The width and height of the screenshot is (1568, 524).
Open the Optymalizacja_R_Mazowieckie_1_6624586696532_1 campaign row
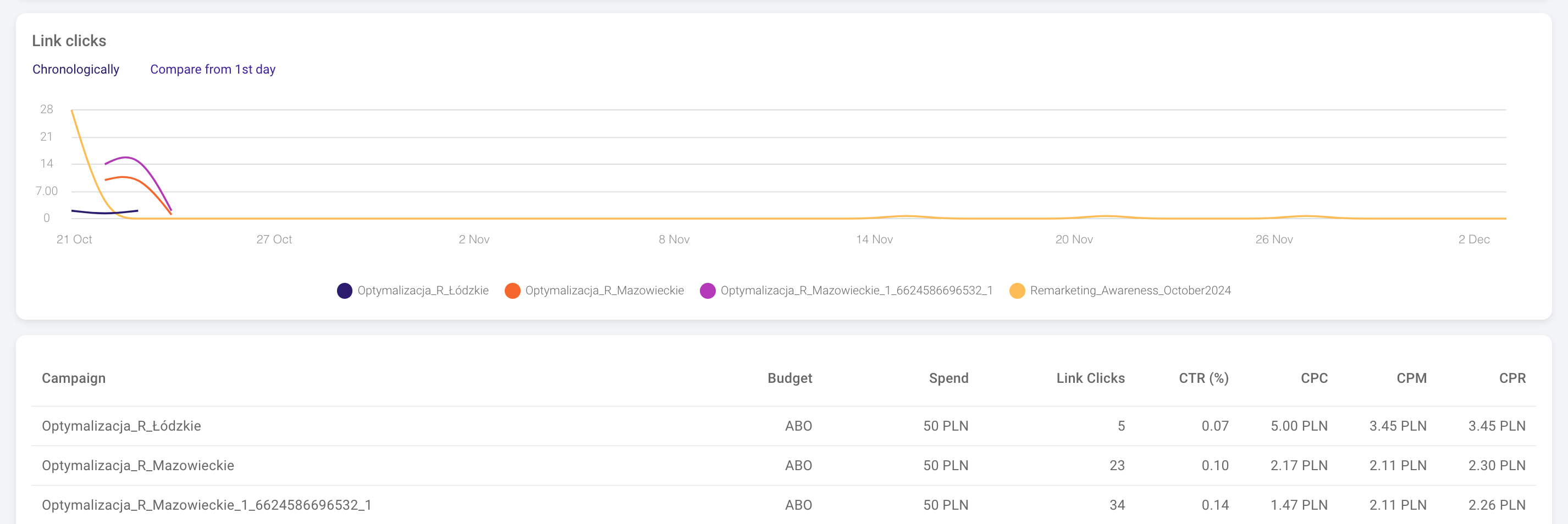coord(206,505)
